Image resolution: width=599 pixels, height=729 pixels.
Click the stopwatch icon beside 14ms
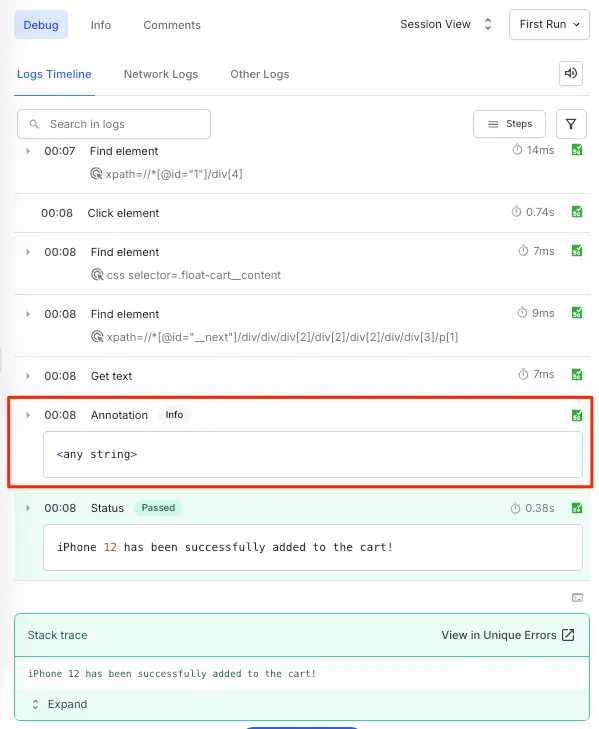coord(517,150)
